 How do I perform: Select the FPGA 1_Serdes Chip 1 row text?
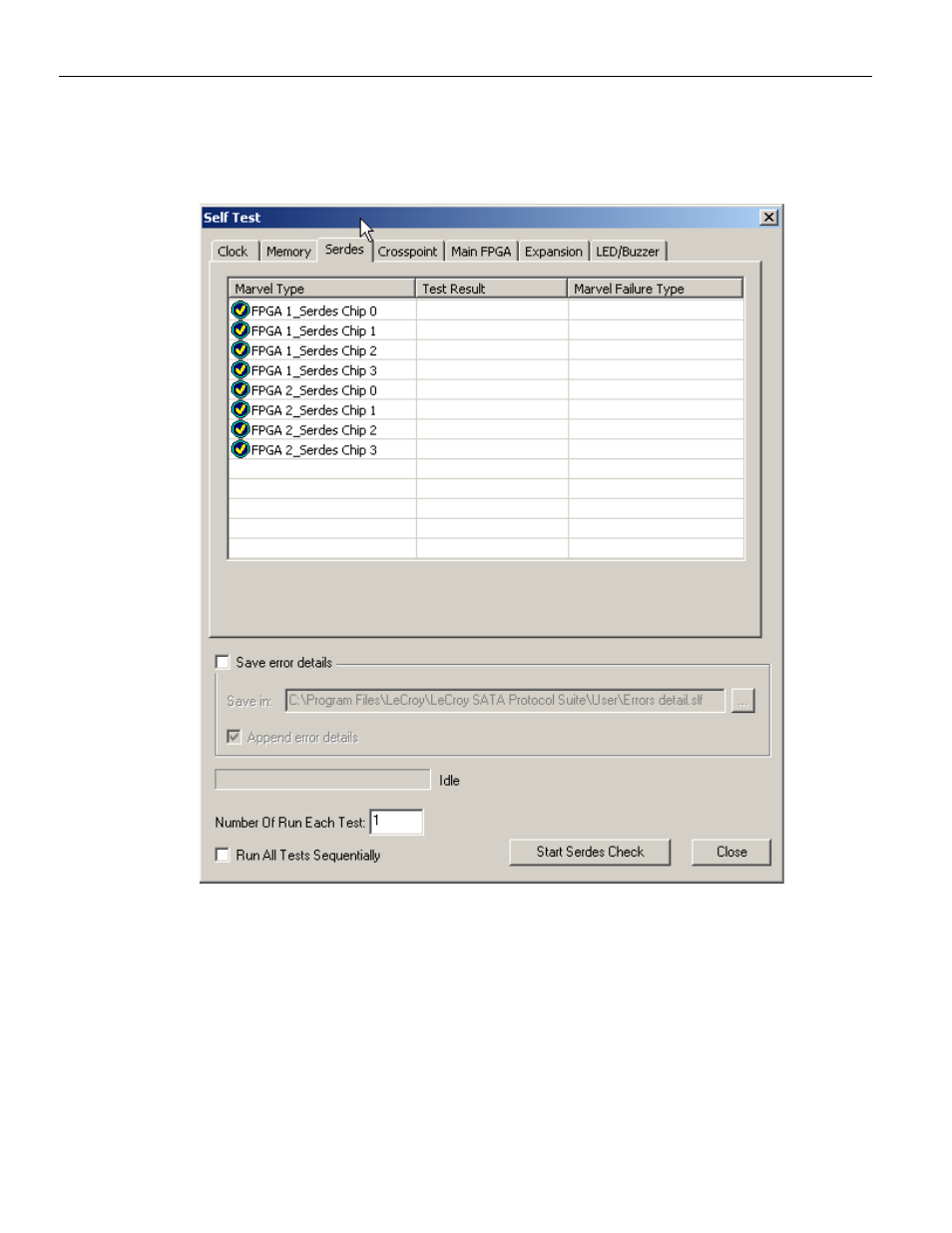coord(314,331)
